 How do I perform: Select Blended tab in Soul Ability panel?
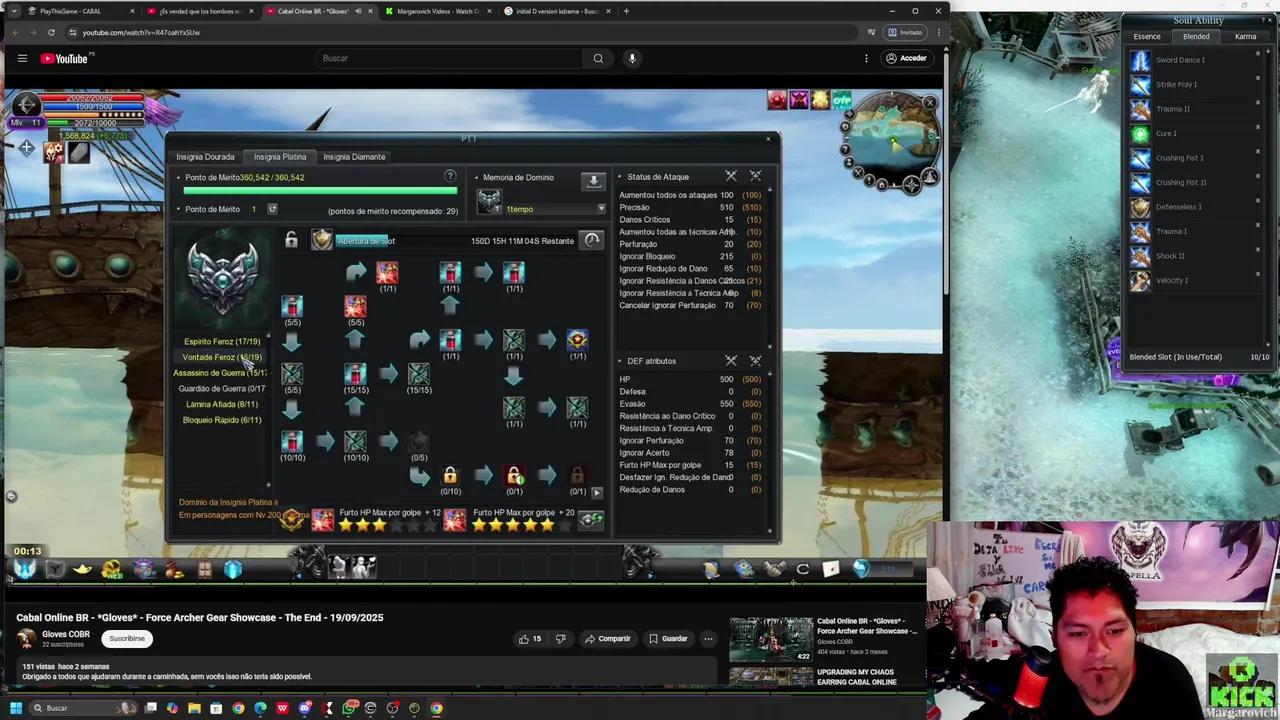pos(1196,37)
